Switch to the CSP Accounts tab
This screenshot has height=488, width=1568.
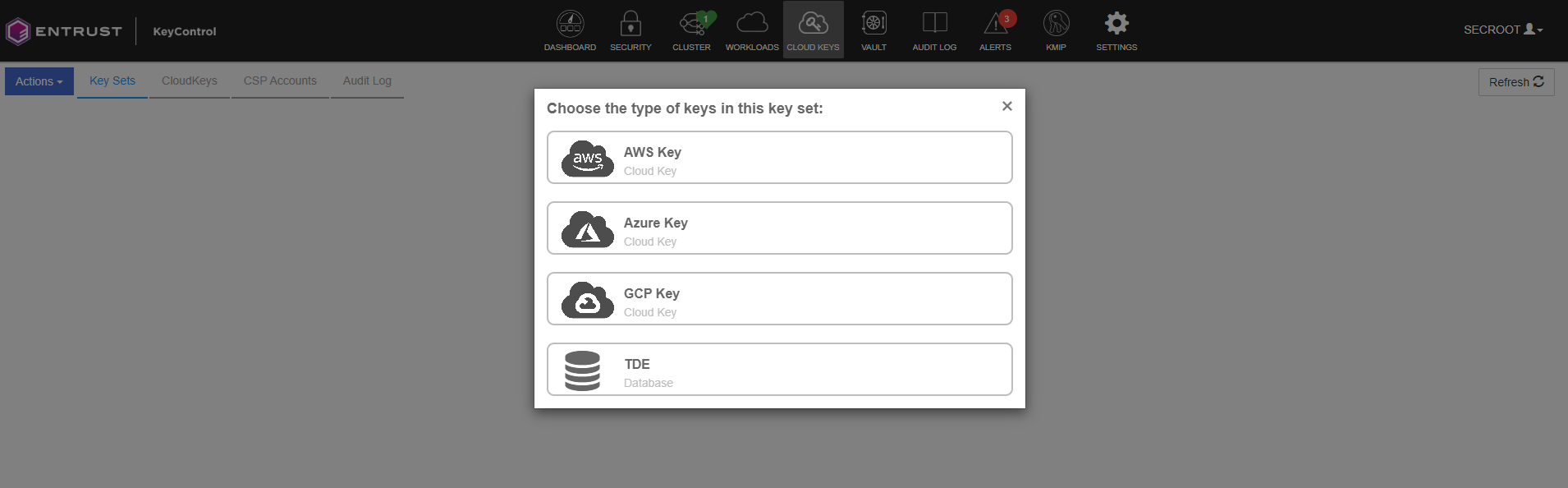click(x=280, y=81)
